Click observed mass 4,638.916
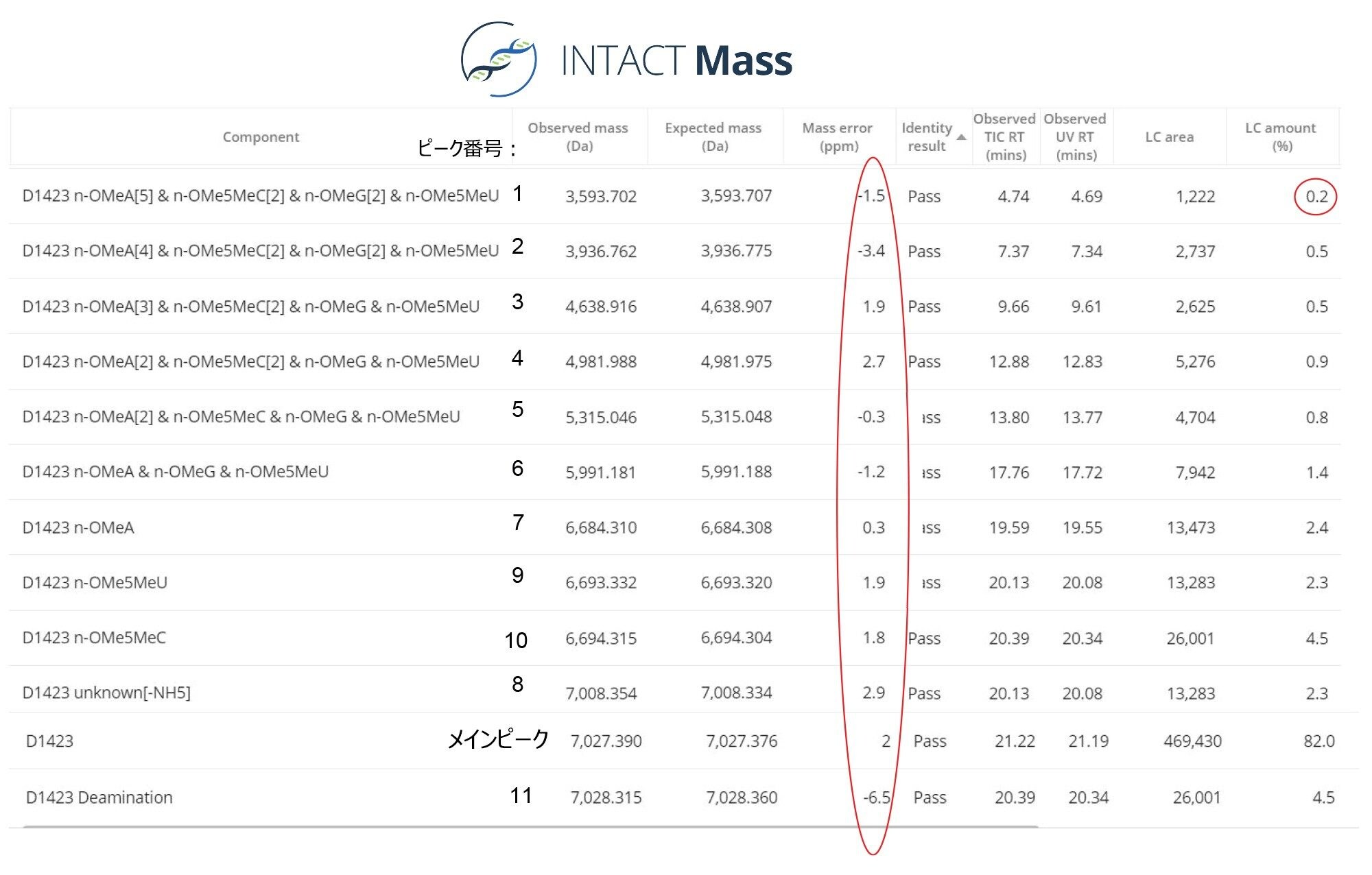The height and width of the screenshot is (875, 1372). pyautogui.click(x=601, y=307)
